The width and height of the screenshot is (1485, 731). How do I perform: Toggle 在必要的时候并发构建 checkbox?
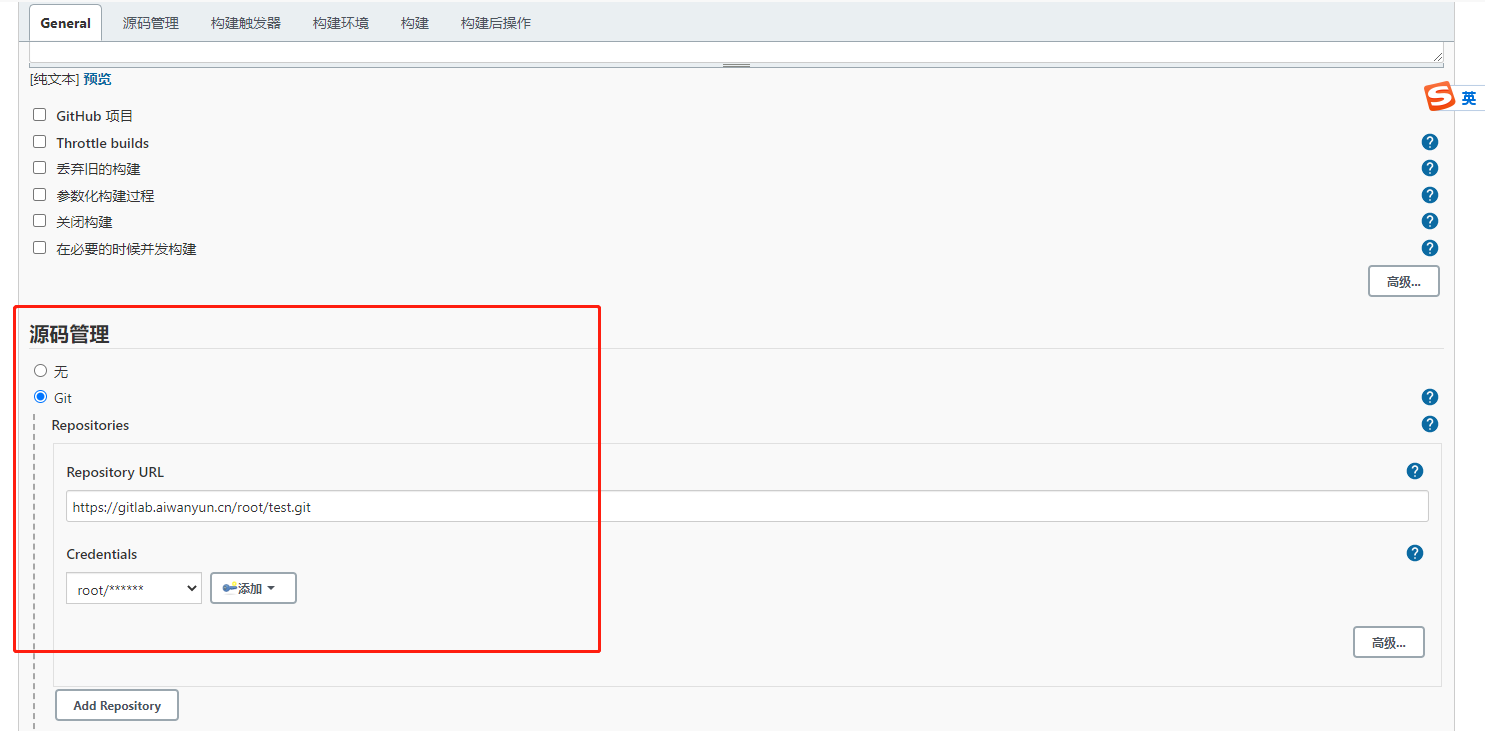click(x=40, y=248)
